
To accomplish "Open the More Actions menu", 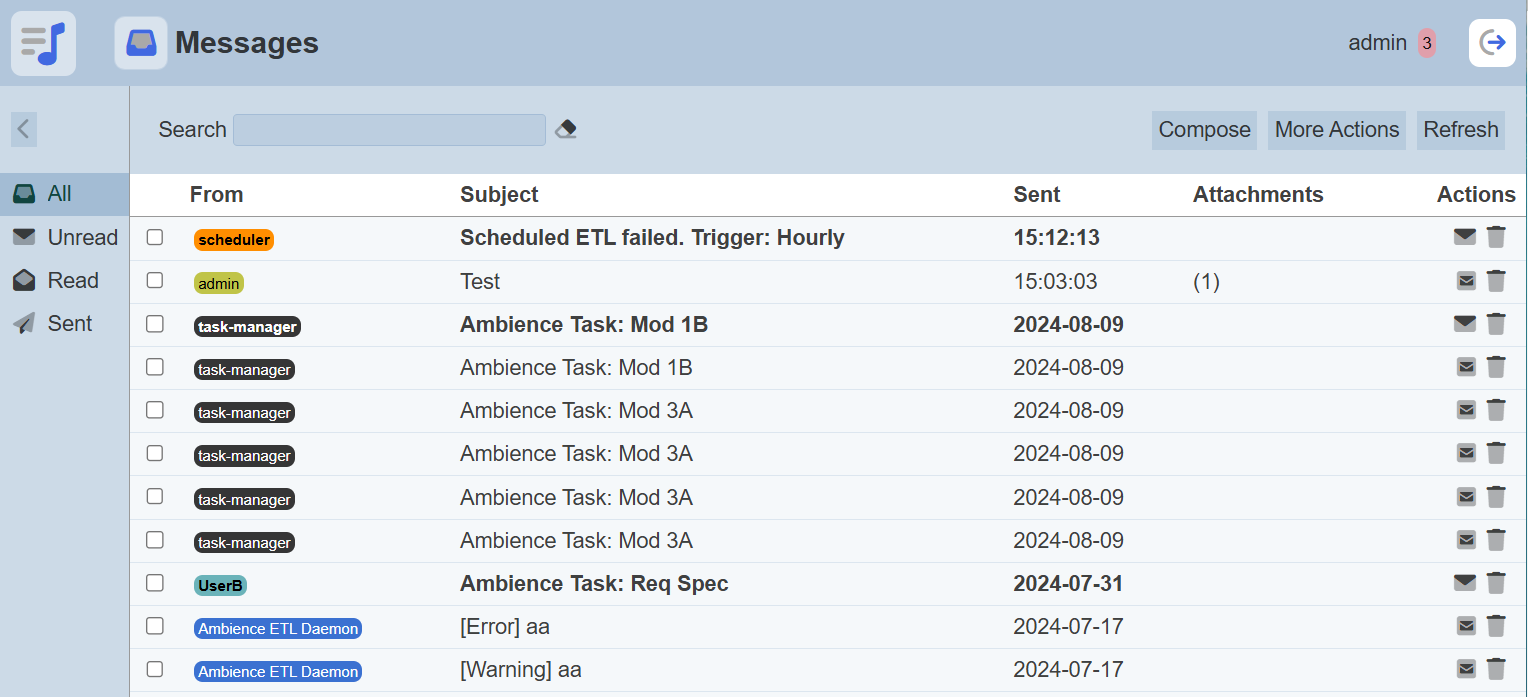I will 1337,130.
